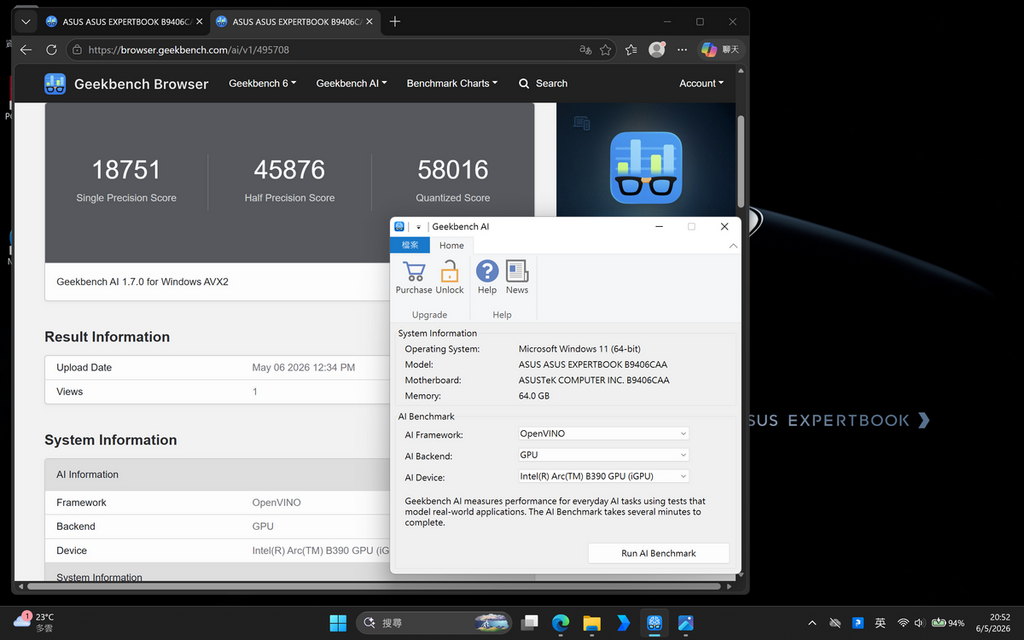This screenshot has height=640, width=1024.
Task: Open browser settings and more menu
Action: [682, 50]
